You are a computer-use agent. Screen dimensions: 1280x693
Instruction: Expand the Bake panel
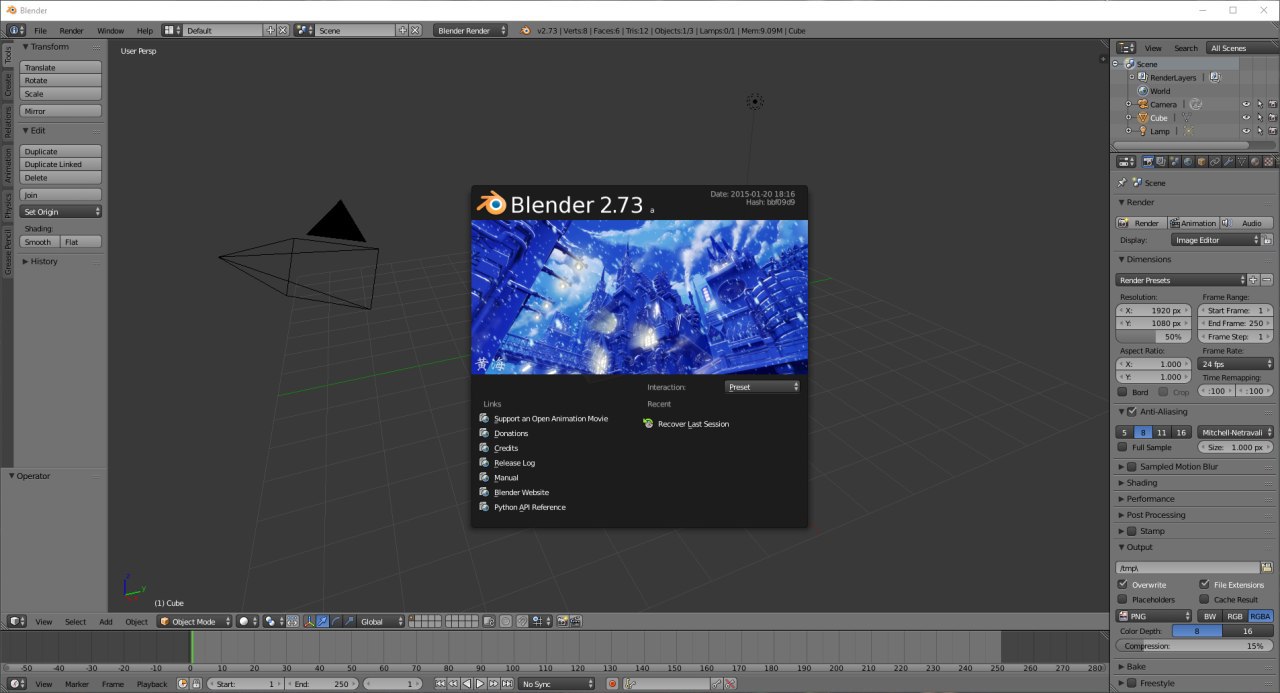(x=1134, y=666)
